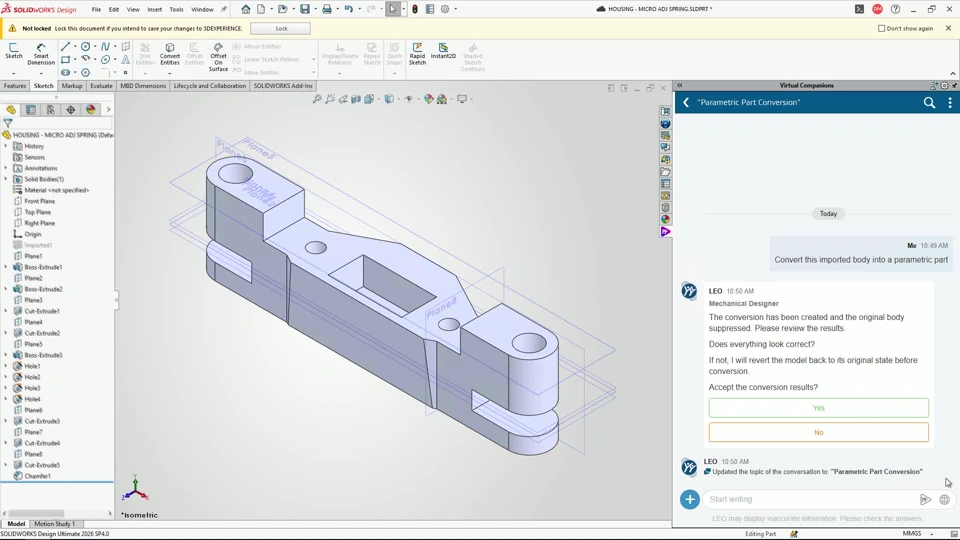Go back using the chat header arrow
The height and width of the screenshot is (540, 960).
tap(686, 103)
